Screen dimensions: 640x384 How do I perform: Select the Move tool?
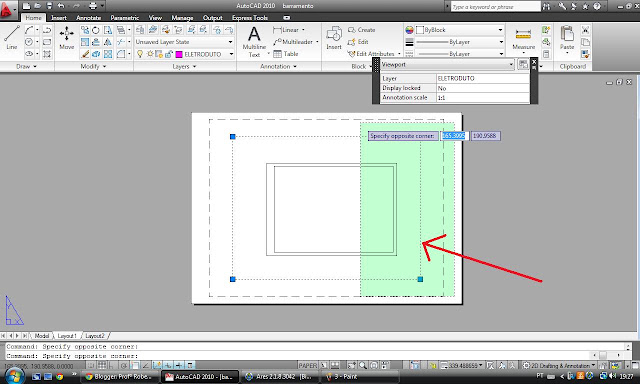click(67, 37)
